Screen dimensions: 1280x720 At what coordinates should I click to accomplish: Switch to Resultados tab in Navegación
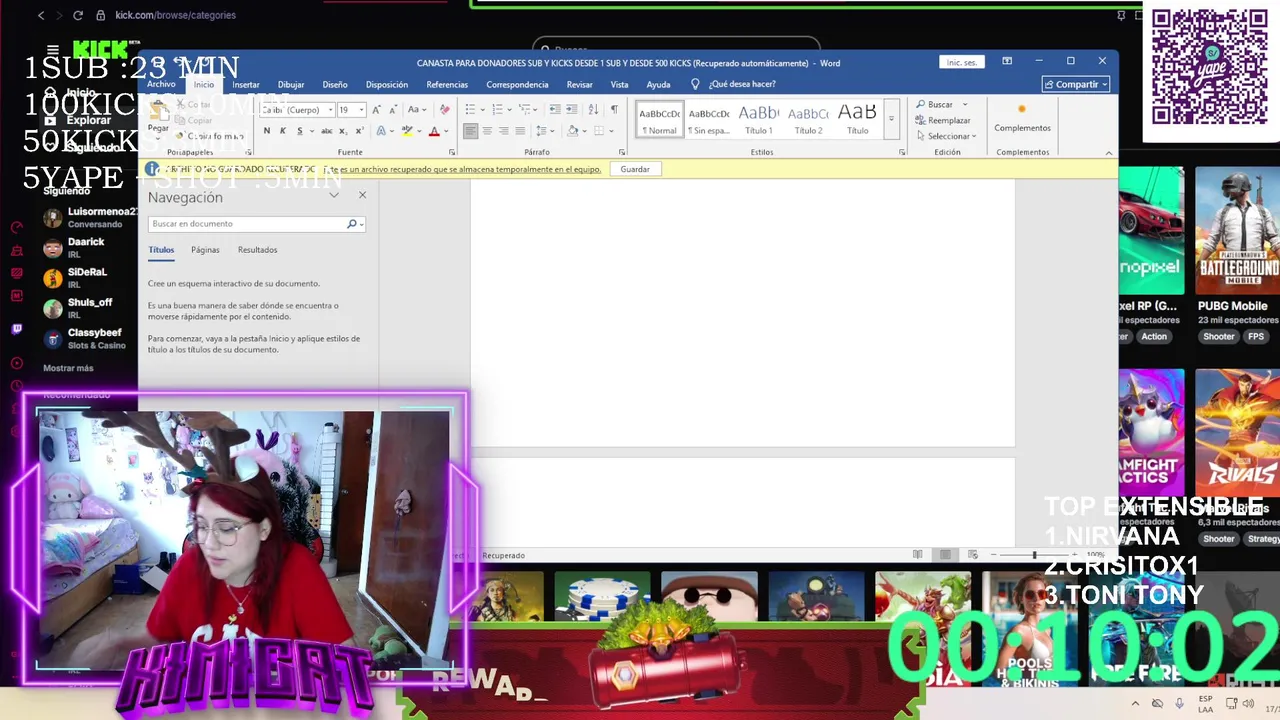coord(257,250)
